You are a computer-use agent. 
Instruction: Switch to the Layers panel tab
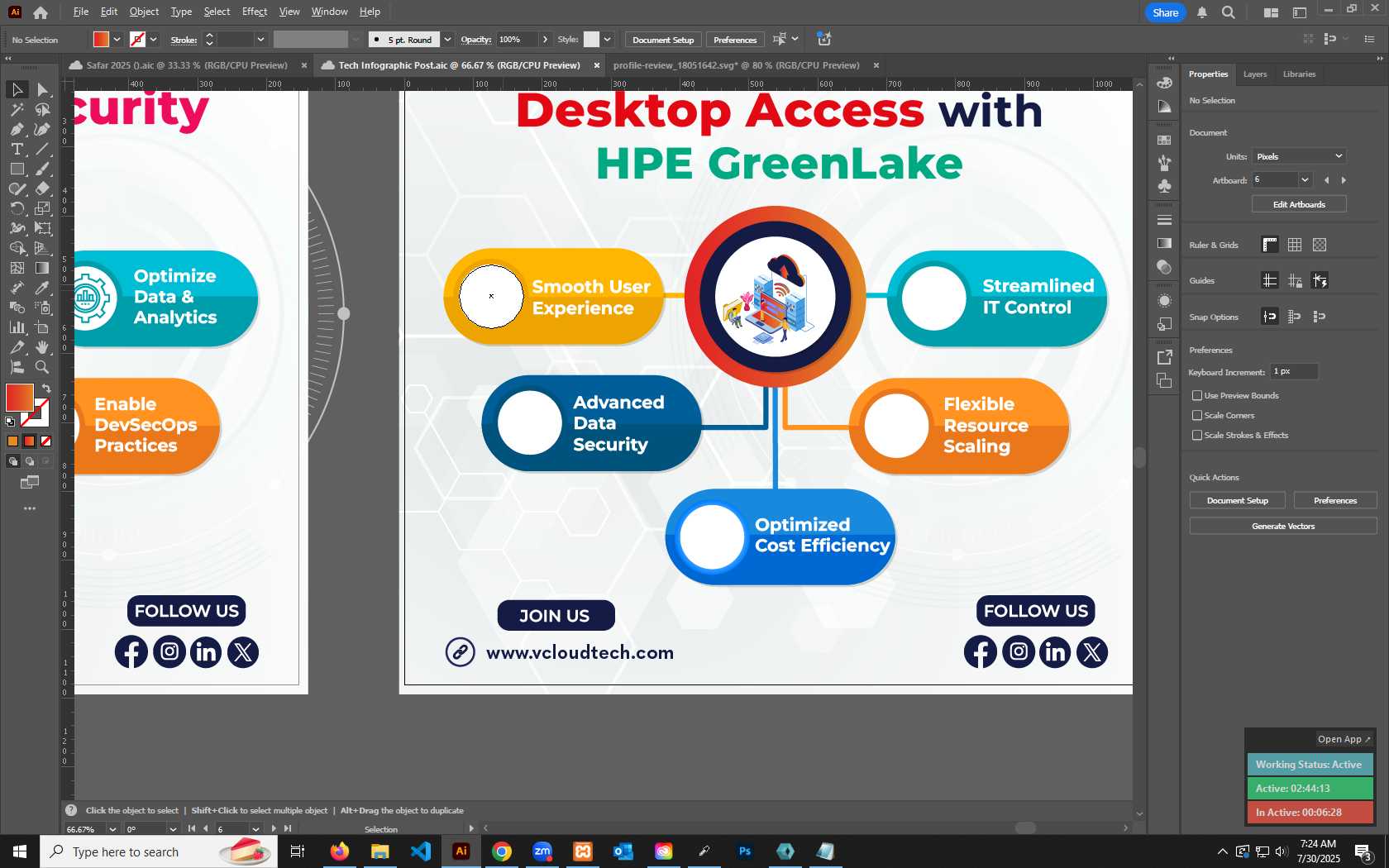[x=1254, y=74]
